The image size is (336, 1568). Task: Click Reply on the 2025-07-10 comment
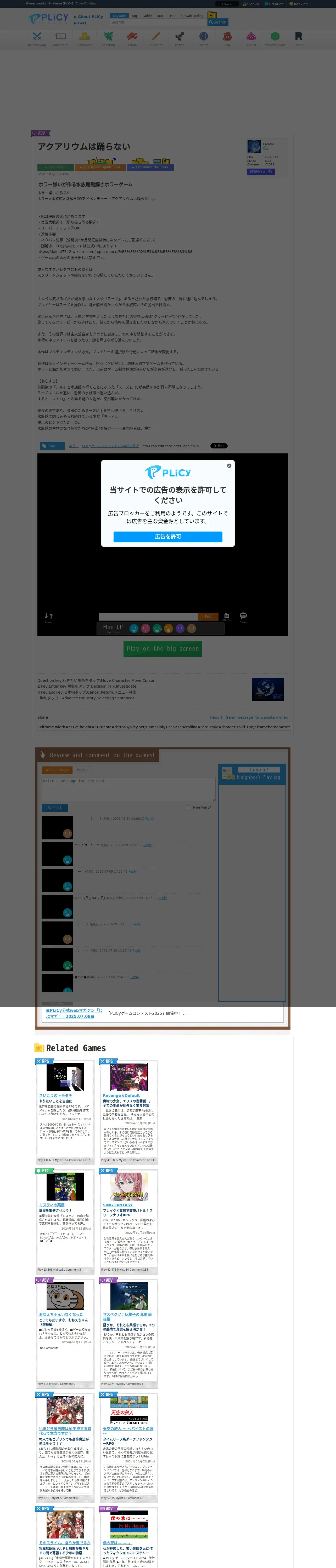[150, 819]
